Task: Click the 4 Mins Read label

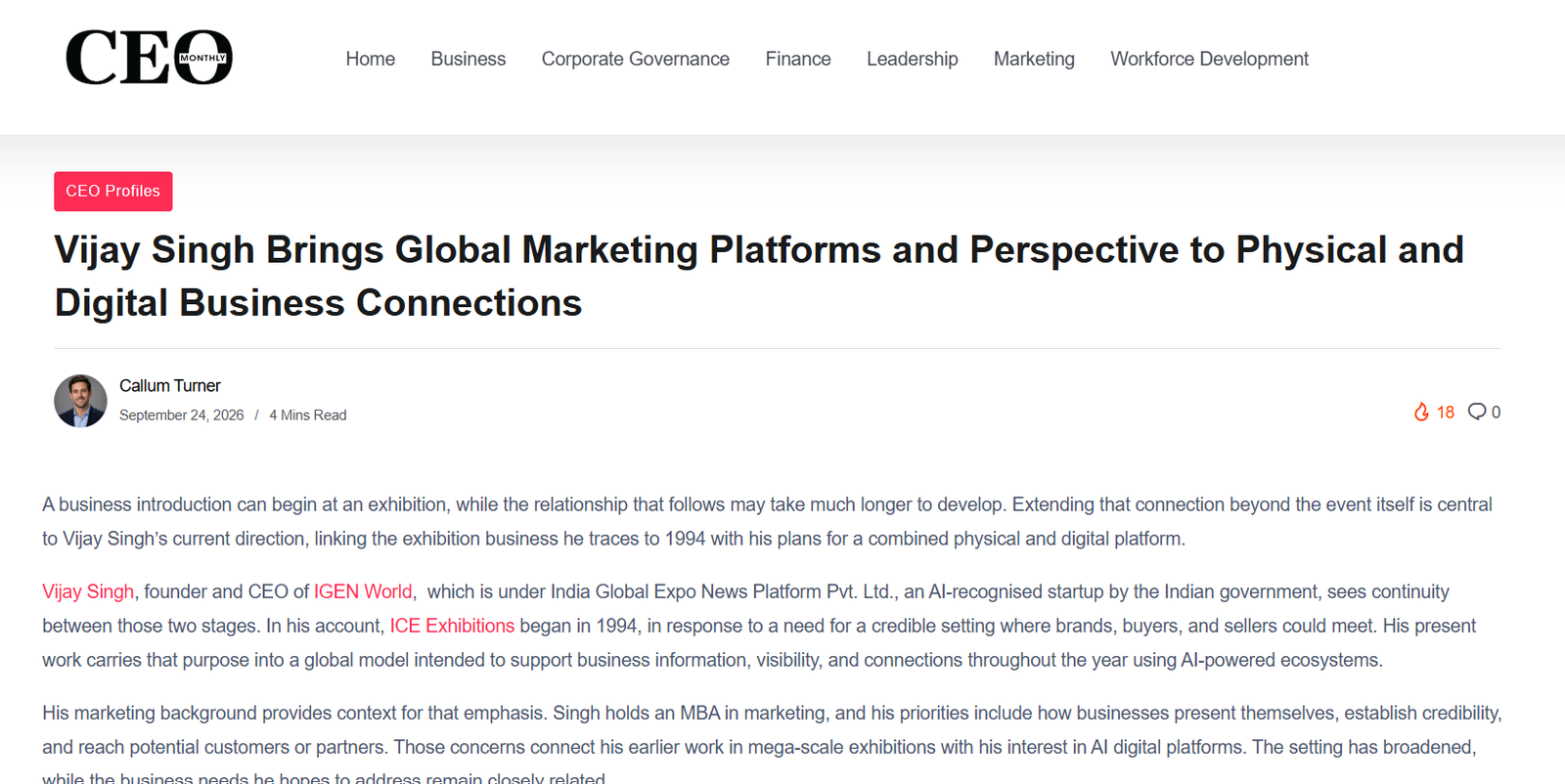Action: coord(308,415)
